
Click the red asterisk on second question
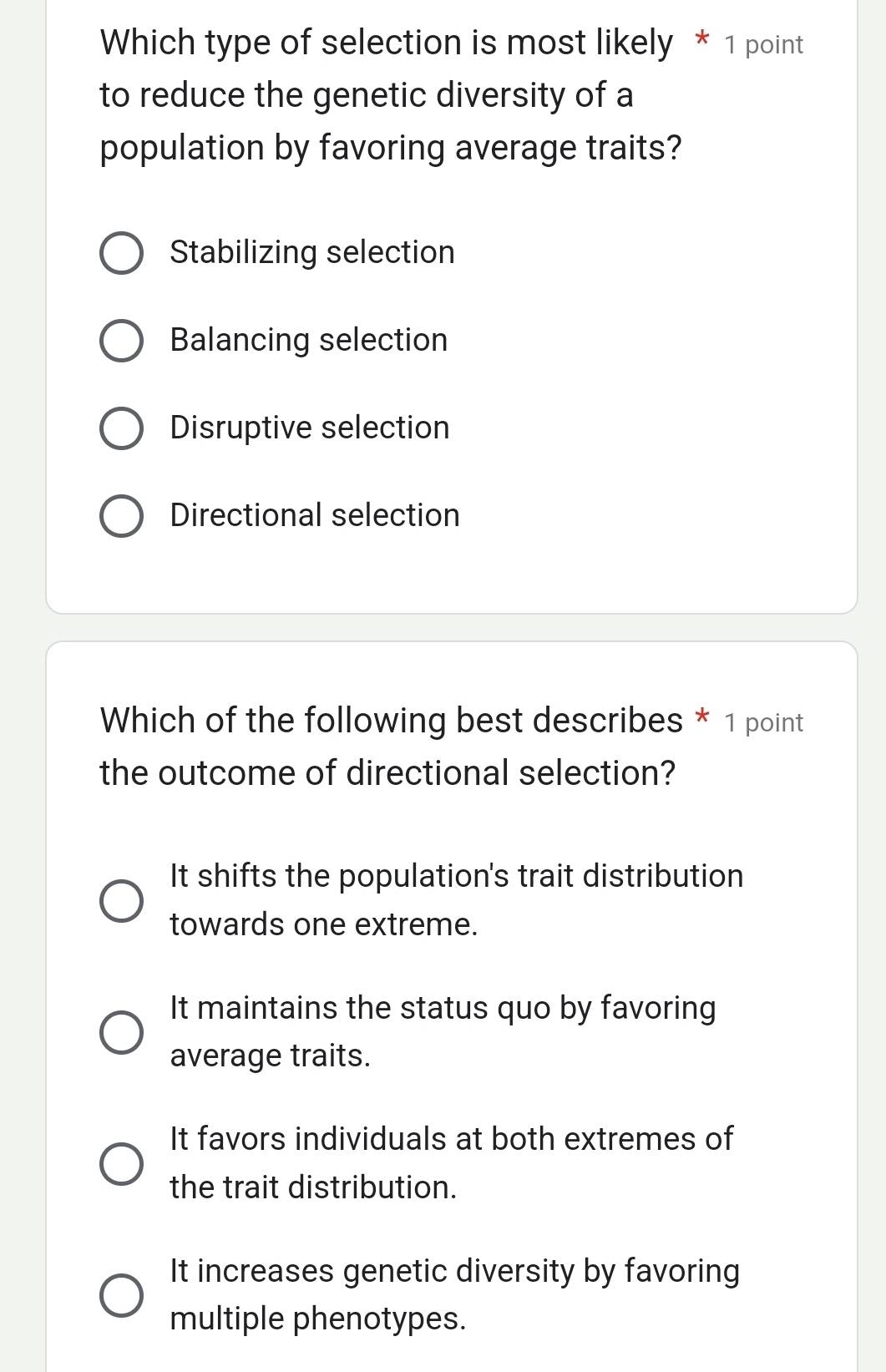702,716
